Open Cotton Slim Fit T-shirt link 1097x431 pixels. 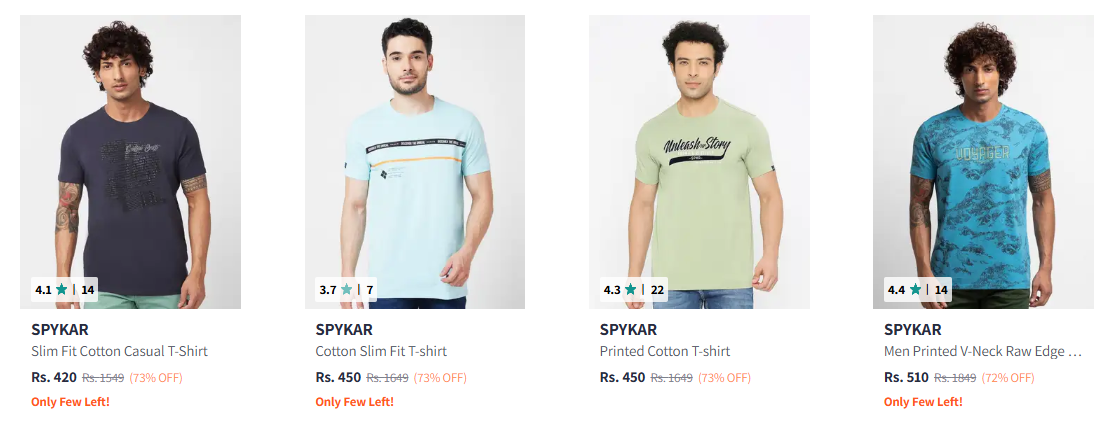coord(381,351)
